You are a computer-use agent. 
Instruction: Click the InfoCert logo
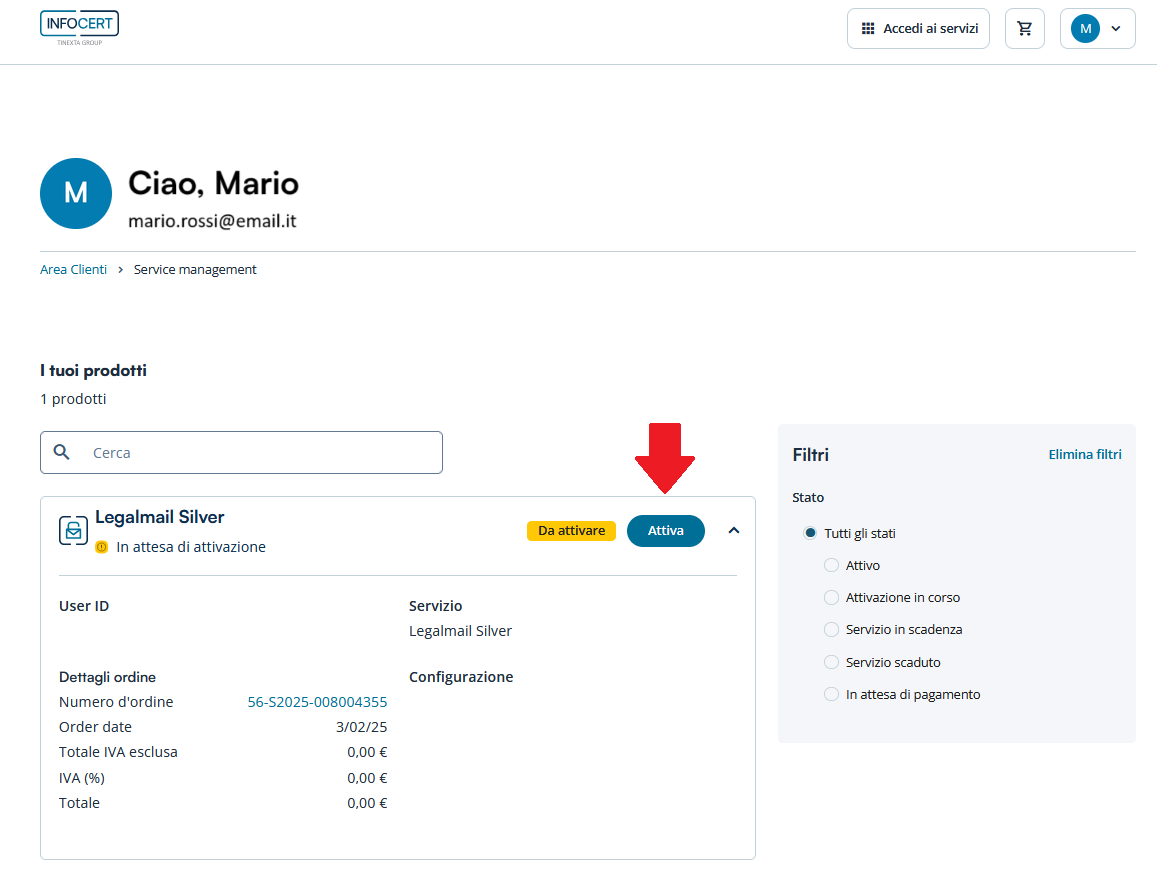point(79,27)
